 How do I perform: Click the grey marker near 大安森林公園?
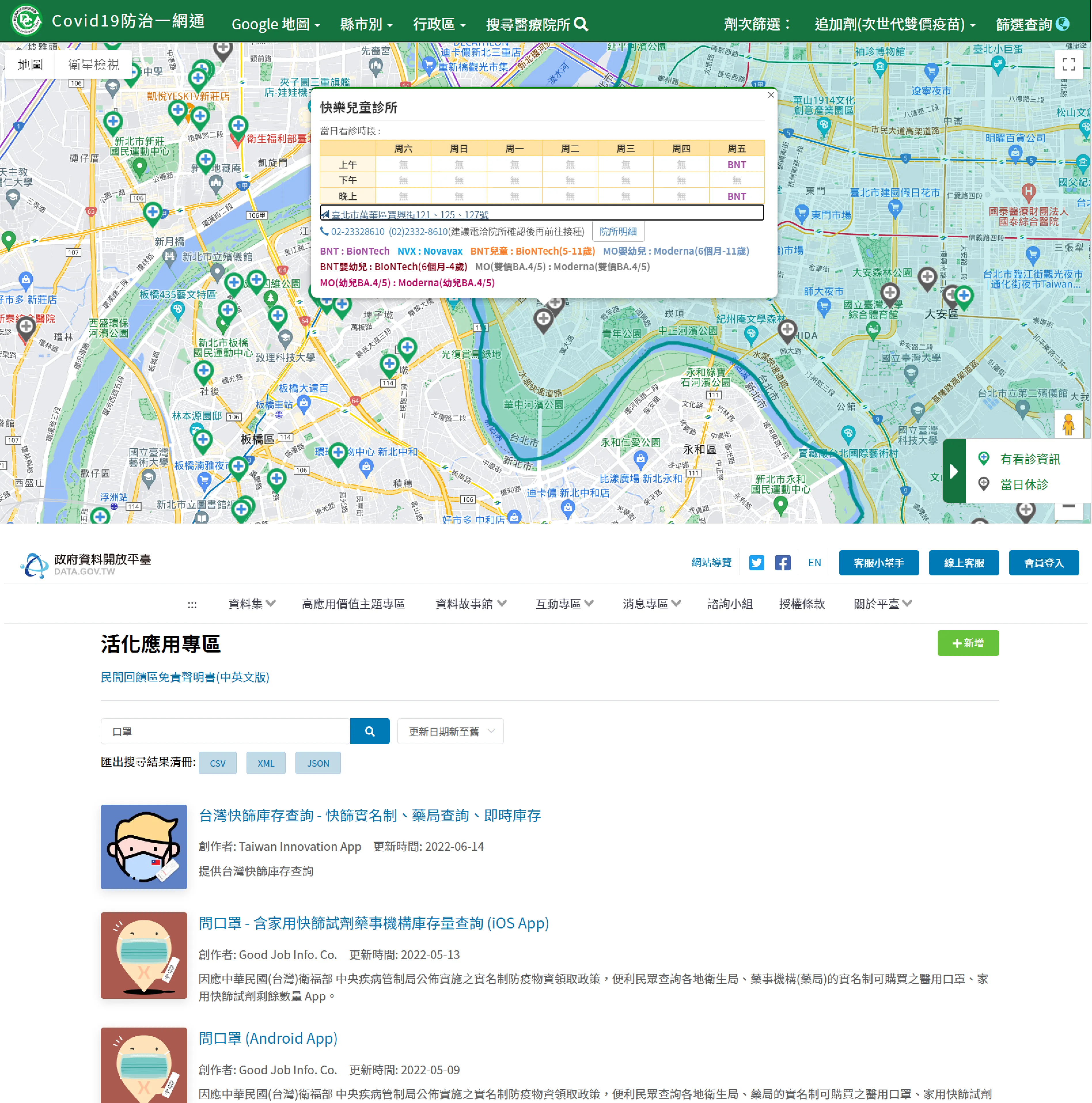927,278
